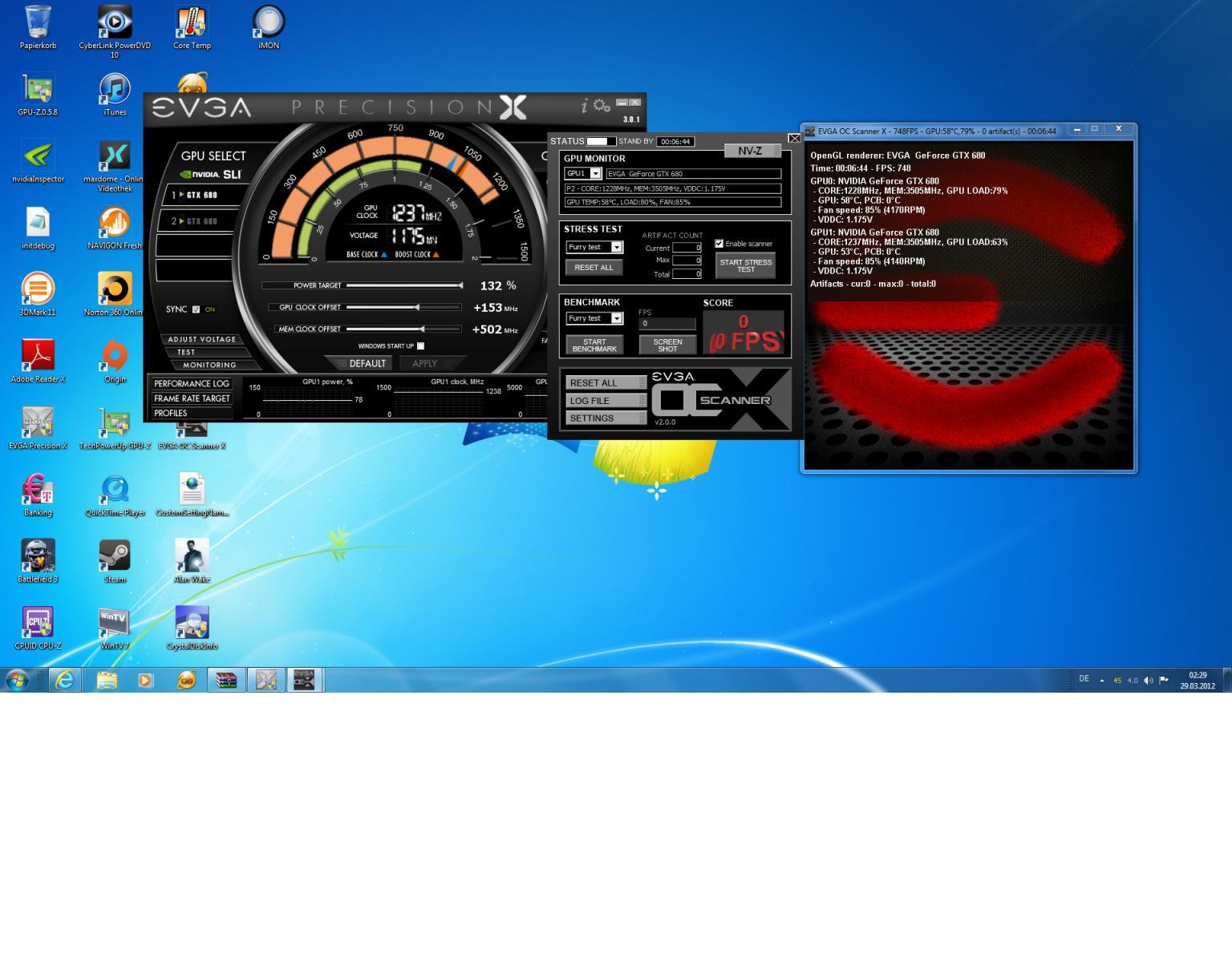Viewport: 1232px width, 962px height.
Task: Open Battlefield 3 desktop icon
Action: click(38, 562)
